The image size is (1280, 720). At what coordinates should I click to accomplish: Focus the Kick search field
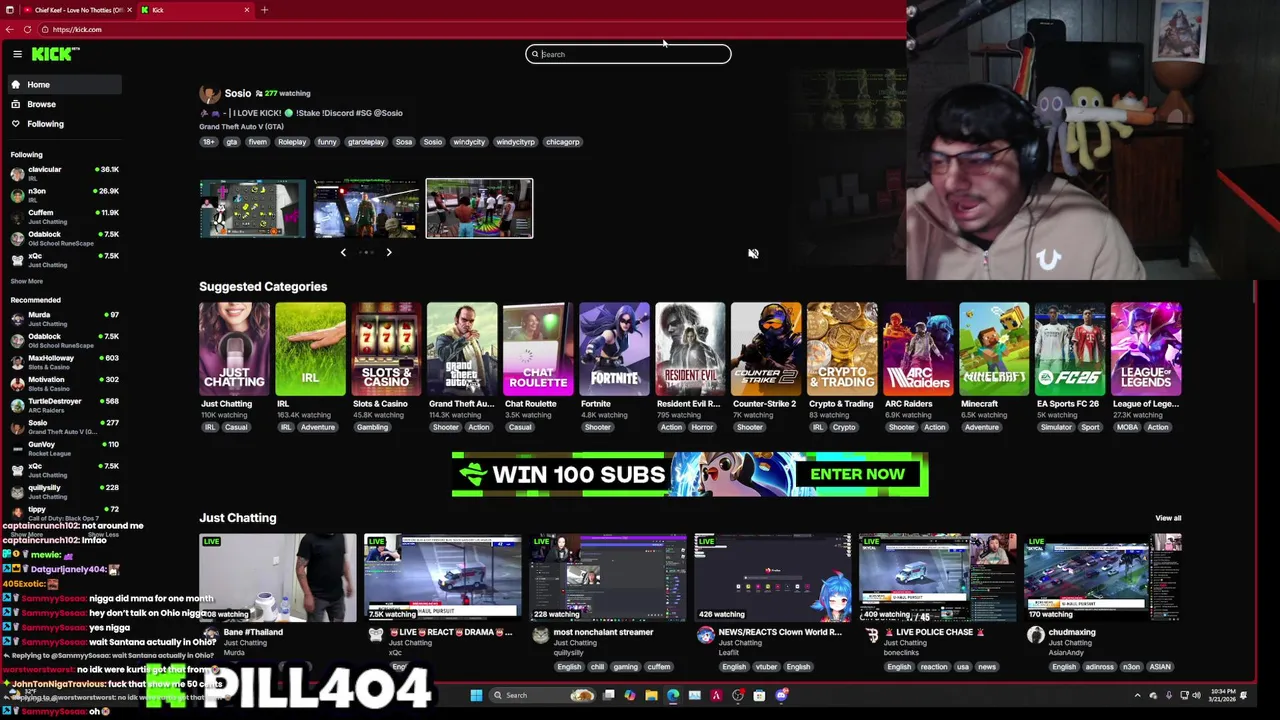pyautogui.click(x=628, y=54)
